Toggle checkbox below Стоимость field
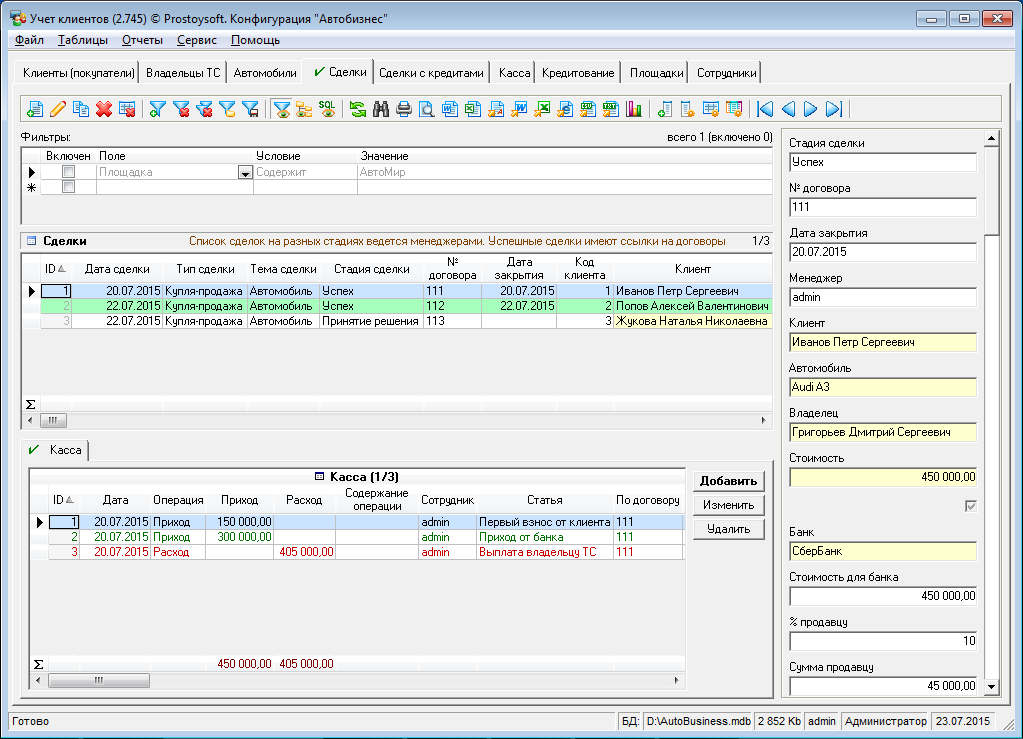Image resolution: width=1023 pixels, height=739 pixels. (969, 506)
